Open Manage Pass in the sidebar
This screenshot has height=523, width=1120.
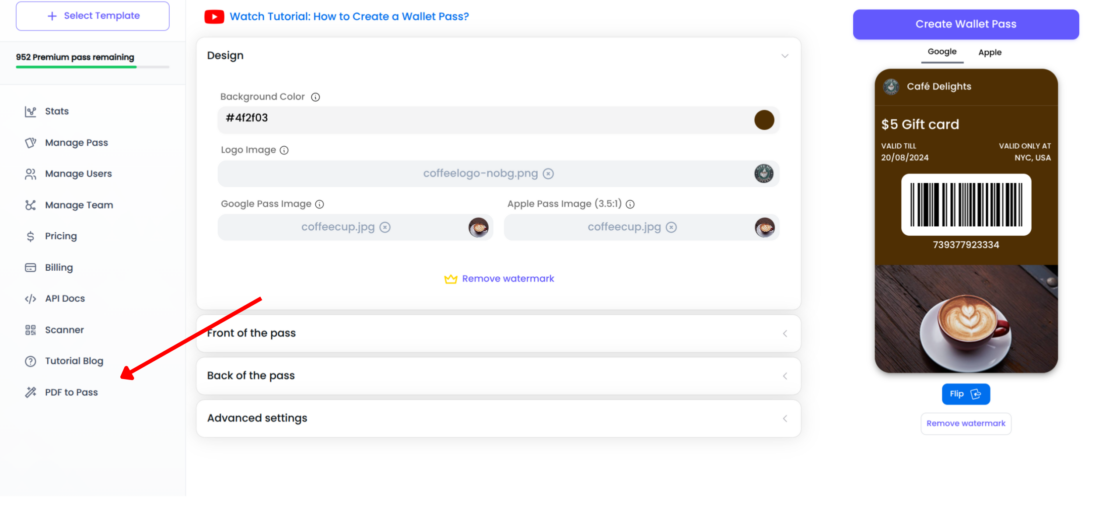(76, 143)
